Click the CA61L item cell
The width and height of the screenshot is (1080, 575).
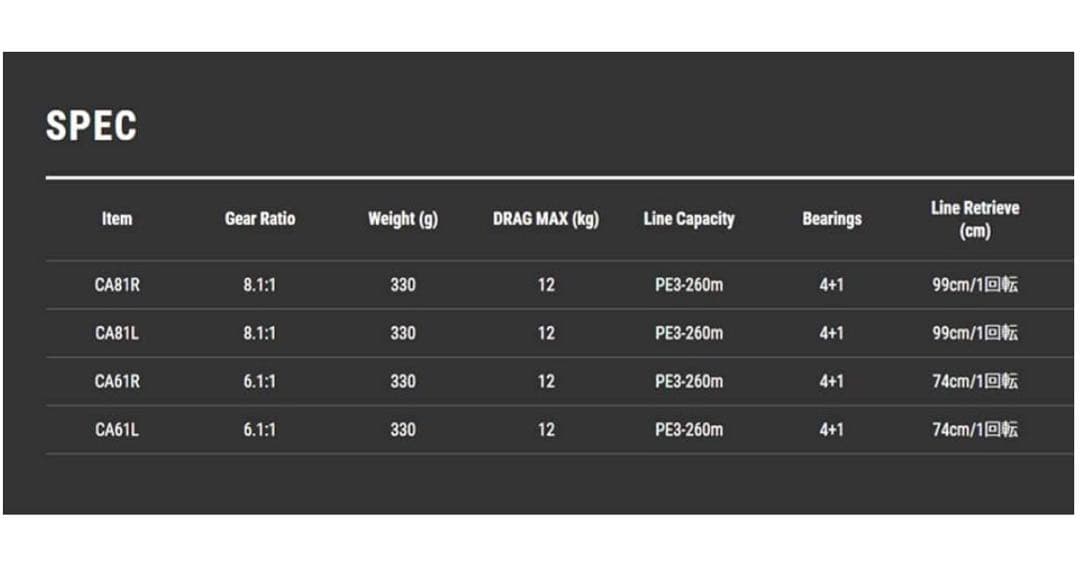point(117,429)
